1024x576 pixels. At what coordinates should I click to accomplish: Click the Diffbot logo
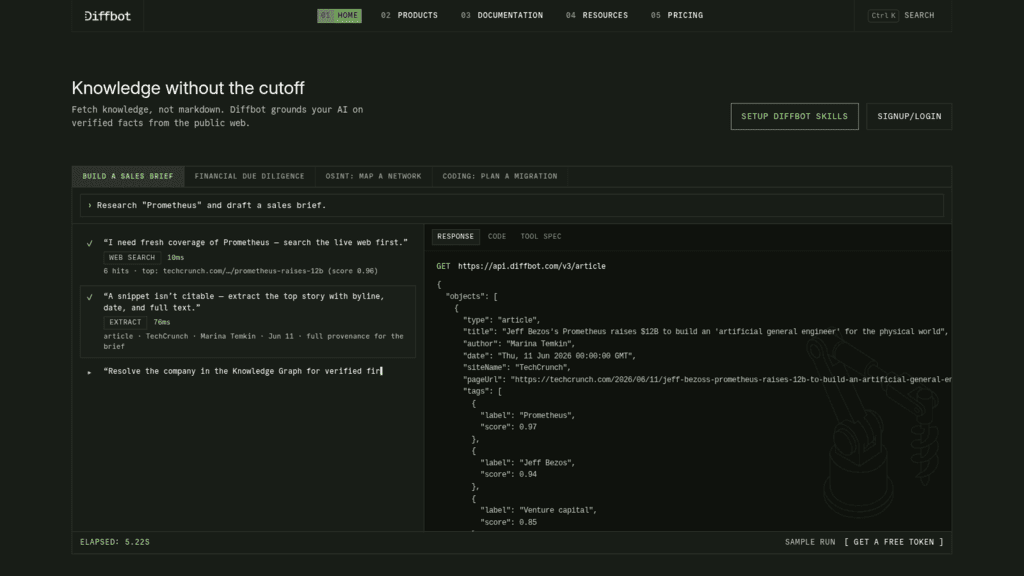click(108, 16)
